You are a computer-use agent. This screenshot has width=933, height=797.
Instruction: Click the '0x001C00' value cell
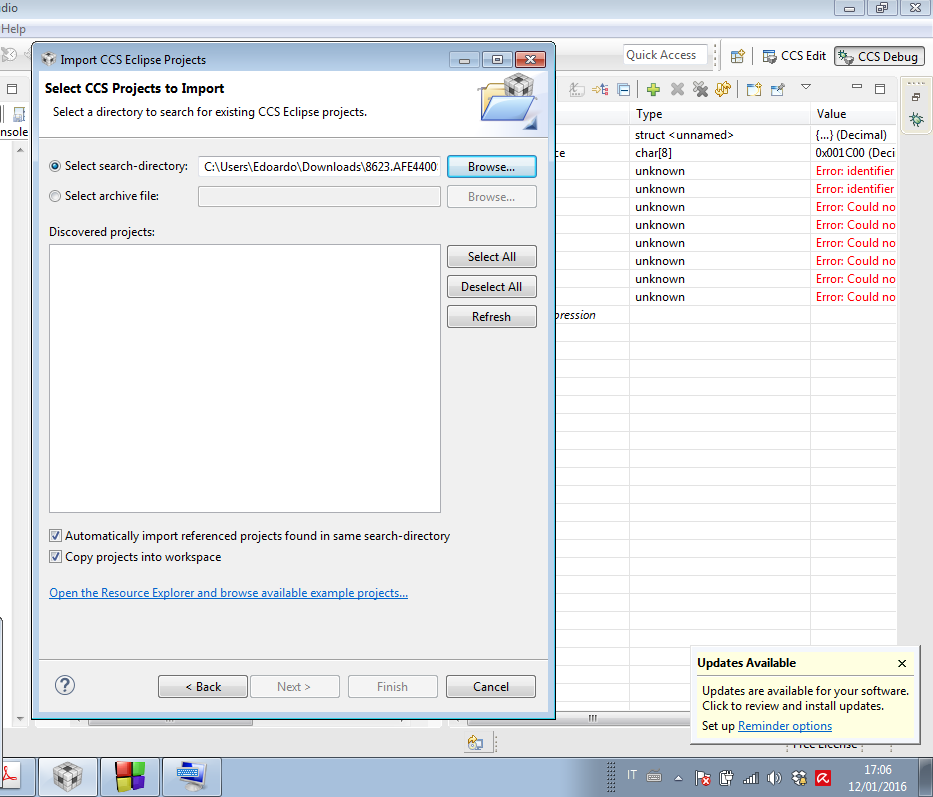[x=854, y=153]
